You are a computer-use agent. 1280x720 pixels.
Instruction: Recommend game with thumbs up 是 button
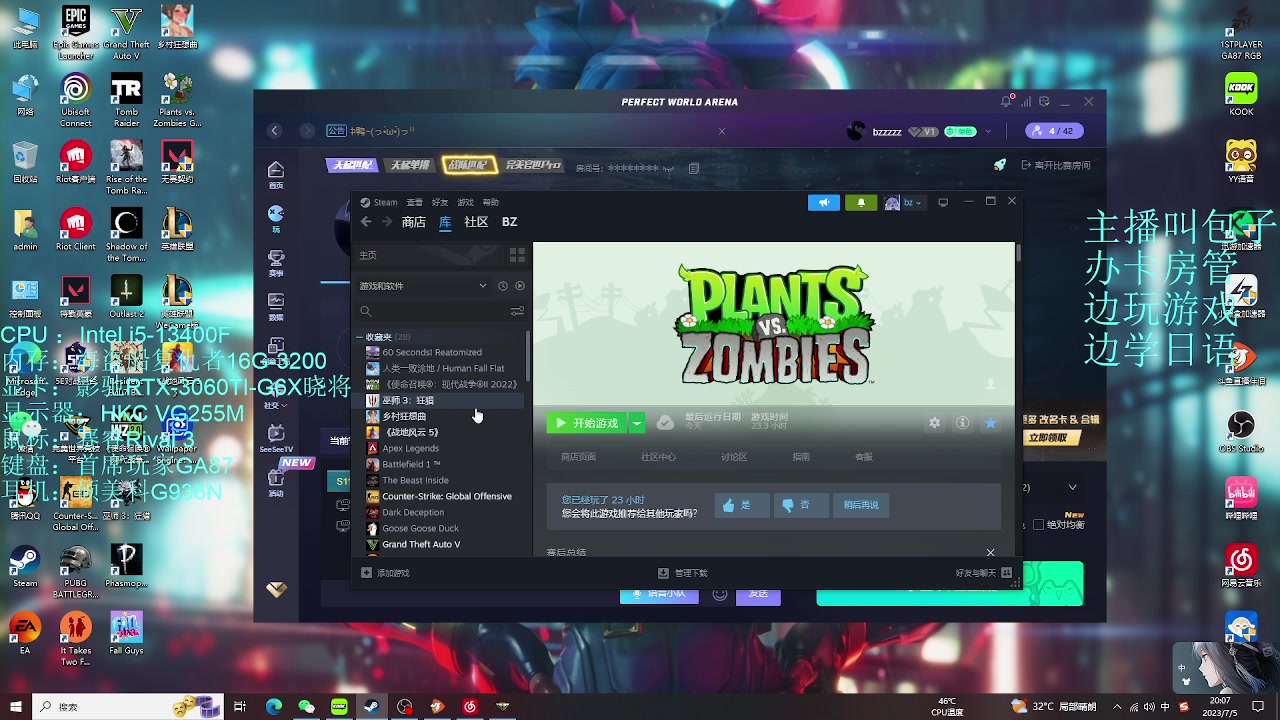click(742, 505)
